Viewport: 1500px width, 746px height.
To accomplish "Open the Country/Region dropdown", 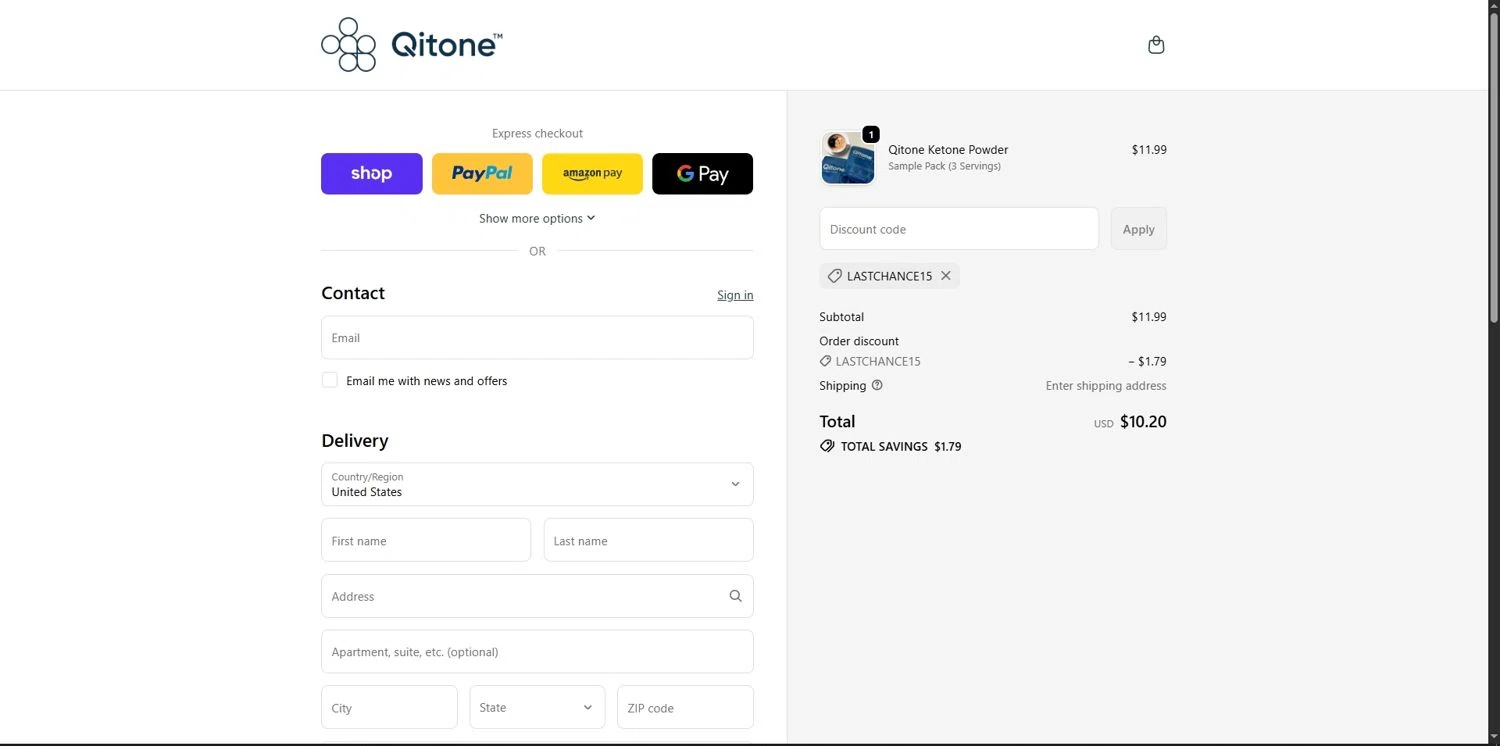I will click(537, 484).
